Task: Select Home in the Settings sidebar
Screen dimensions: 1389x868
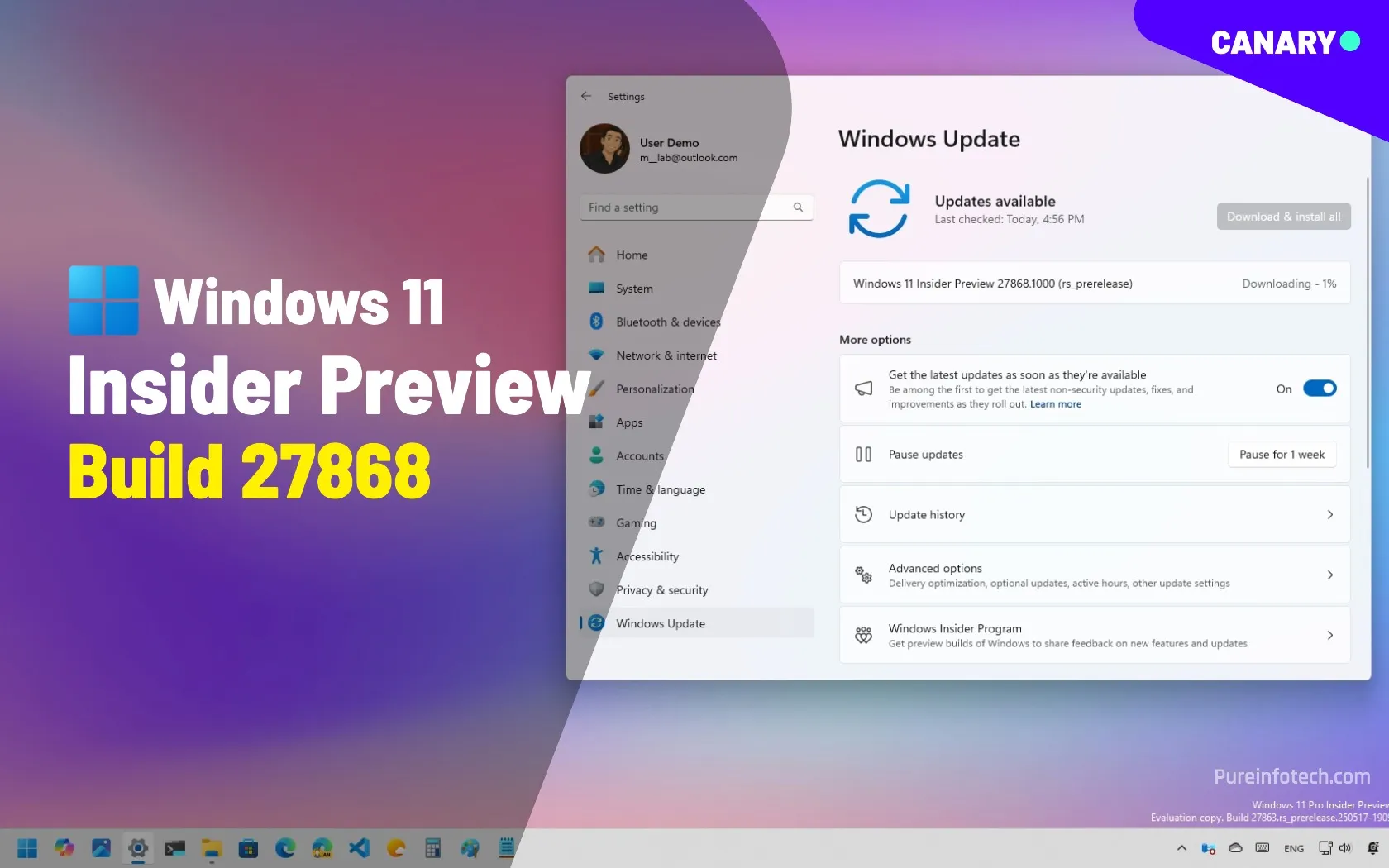Action: pyautogui.click(x=697, y=255)
